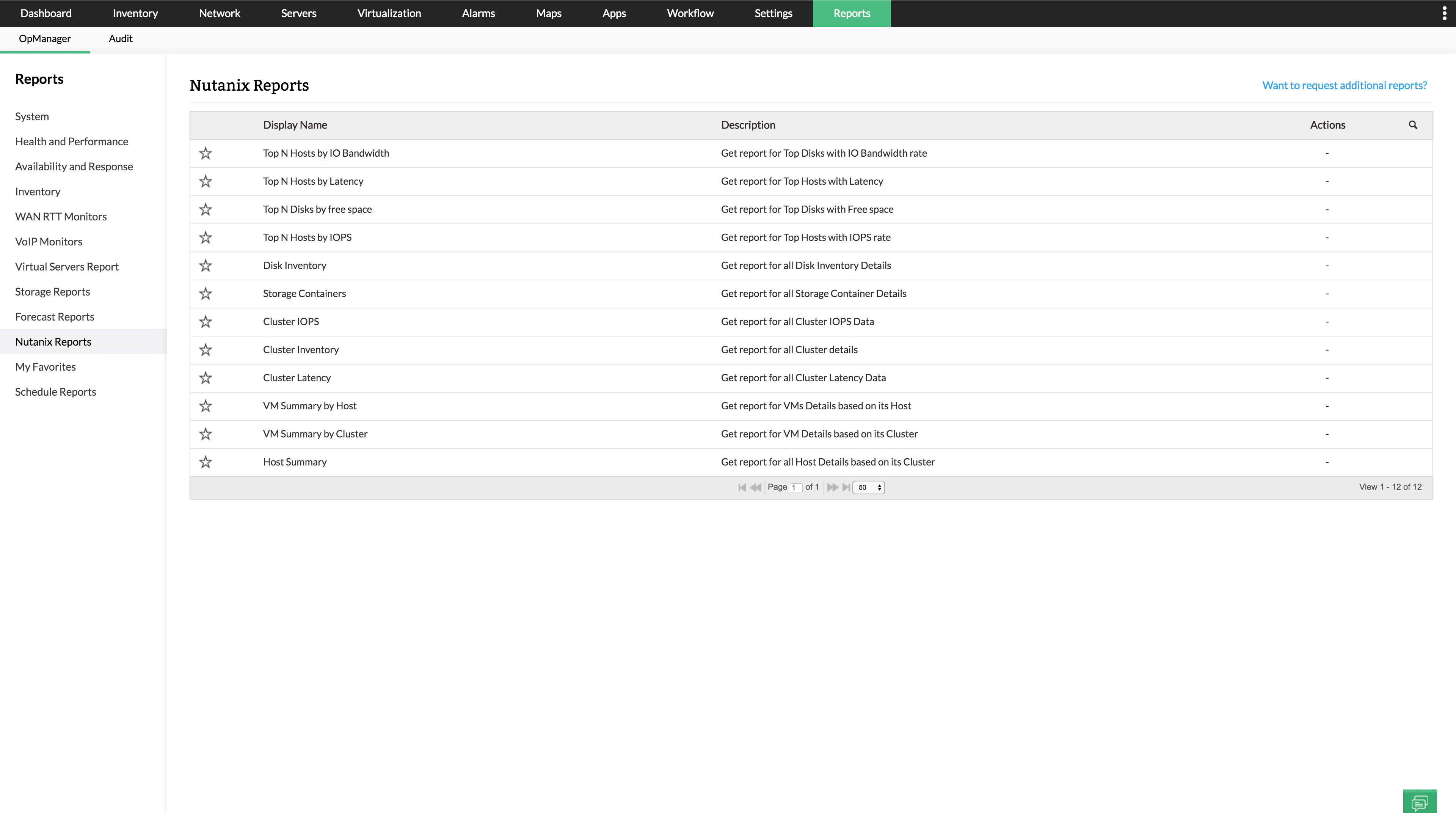Viewport: 1456px width, 813px height.
Task: Select Storage Reports in sidebar
Action: (x=53, y=292)
